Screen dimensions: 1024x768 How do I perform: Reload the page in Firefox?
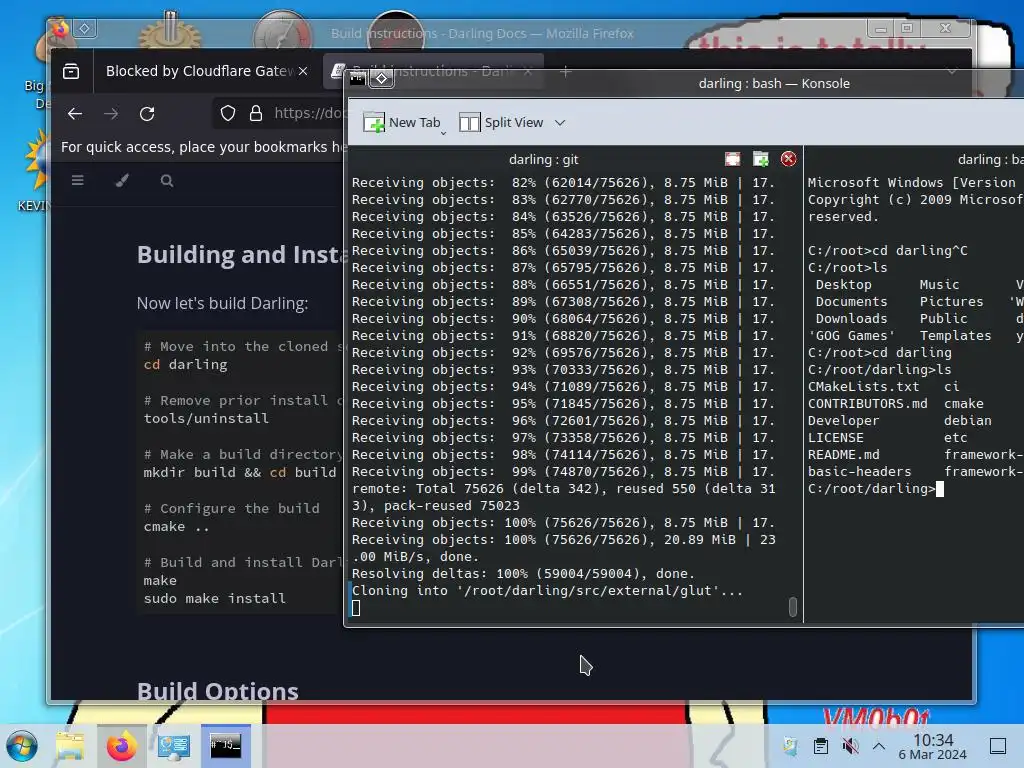click(x=147, y=114)
